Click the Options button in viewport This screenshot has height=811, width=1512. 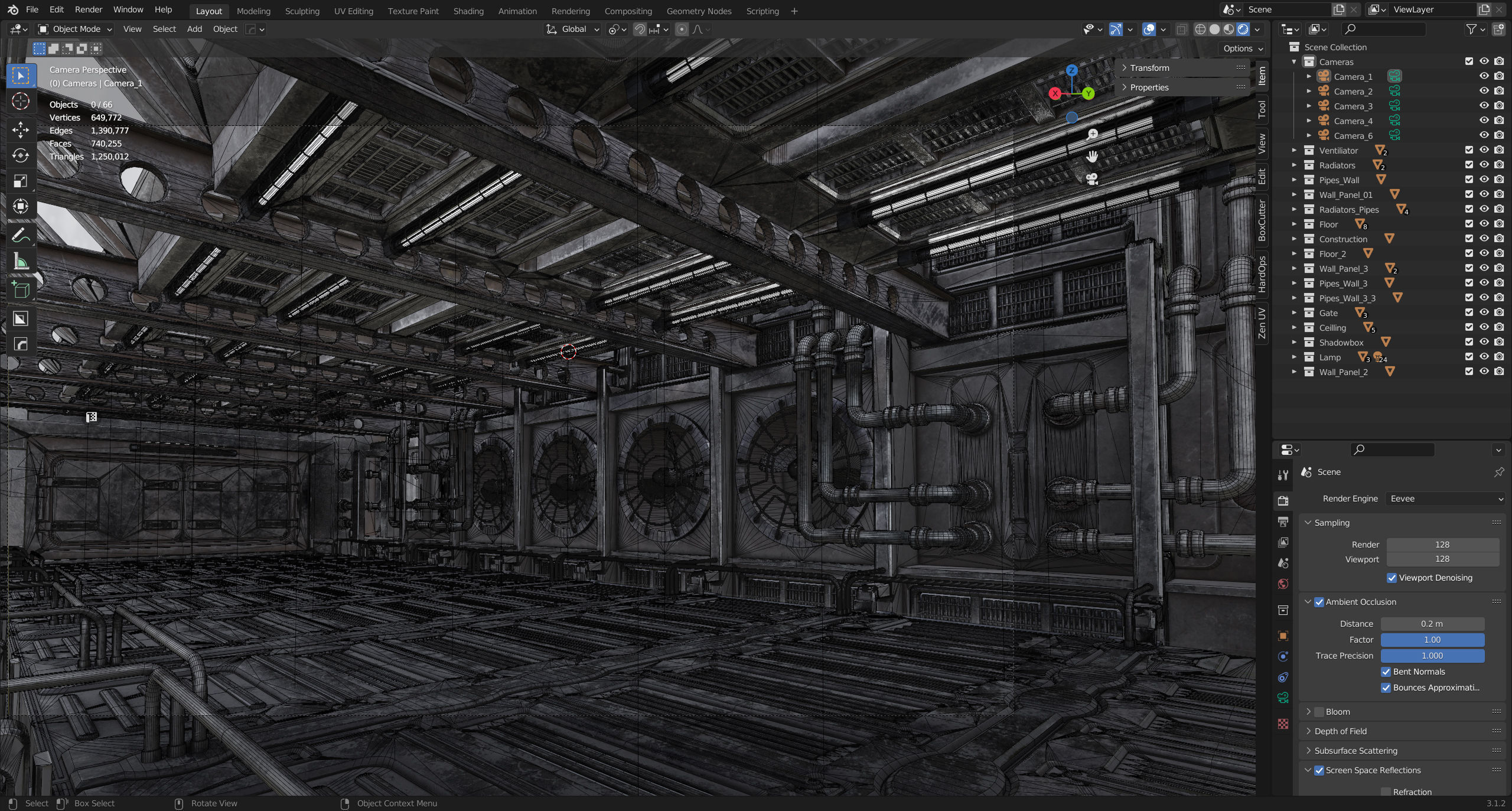[1242, 48]
